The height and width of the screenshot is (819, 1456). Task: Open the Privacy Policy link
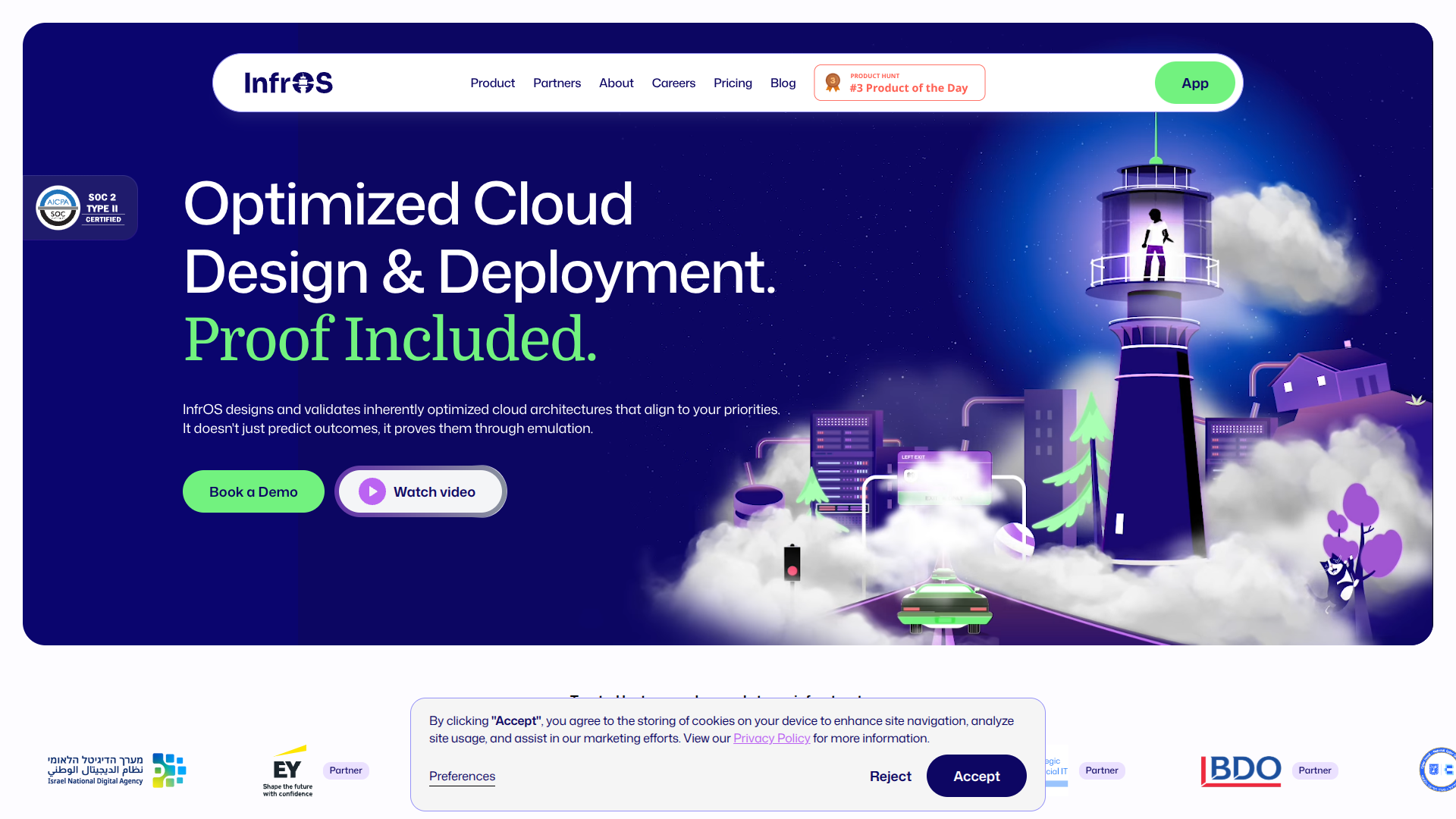[771, 738]
